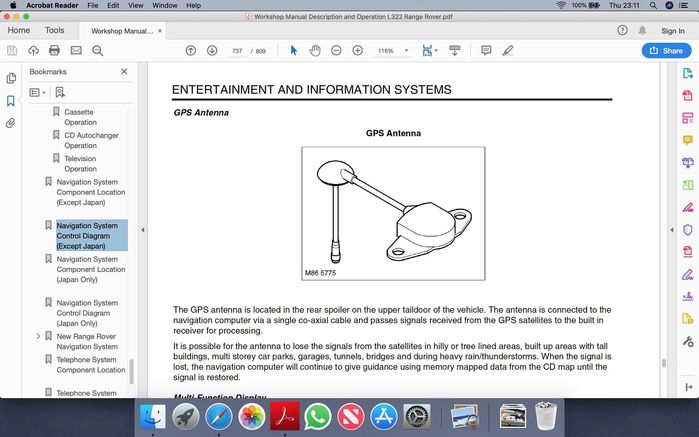
Task: Open the 116% zoom level dropdown
Action: 392,51
